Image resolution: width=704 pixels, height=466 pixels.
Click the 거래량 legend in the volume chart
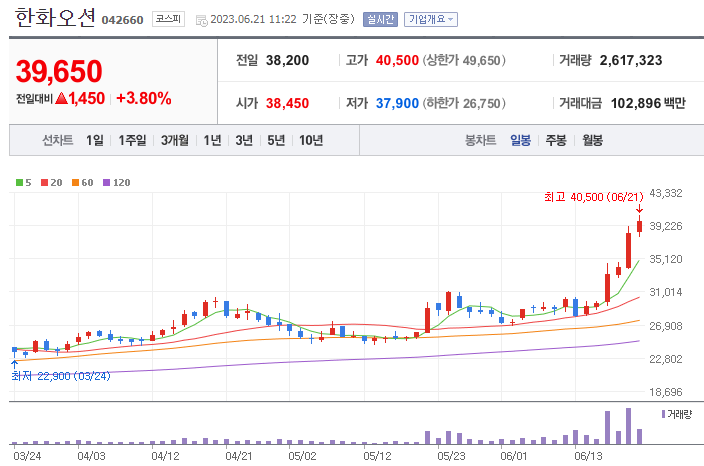pos(677,414)
